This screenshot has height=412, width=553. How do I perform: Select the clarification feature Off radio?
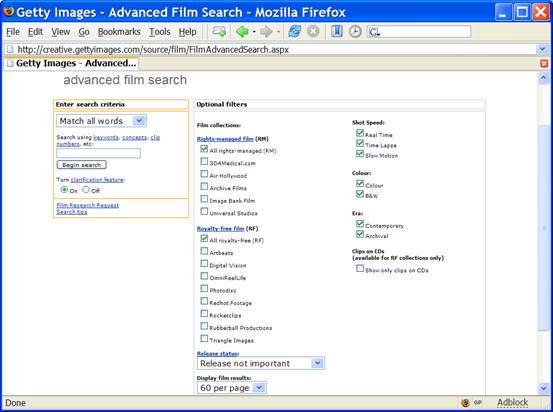tap(86, 190)
